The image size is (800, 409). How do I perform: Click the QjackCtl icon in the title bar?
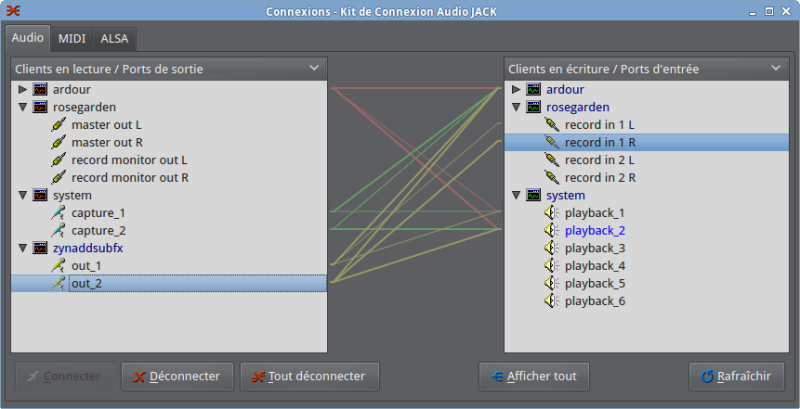coord(13,11)
